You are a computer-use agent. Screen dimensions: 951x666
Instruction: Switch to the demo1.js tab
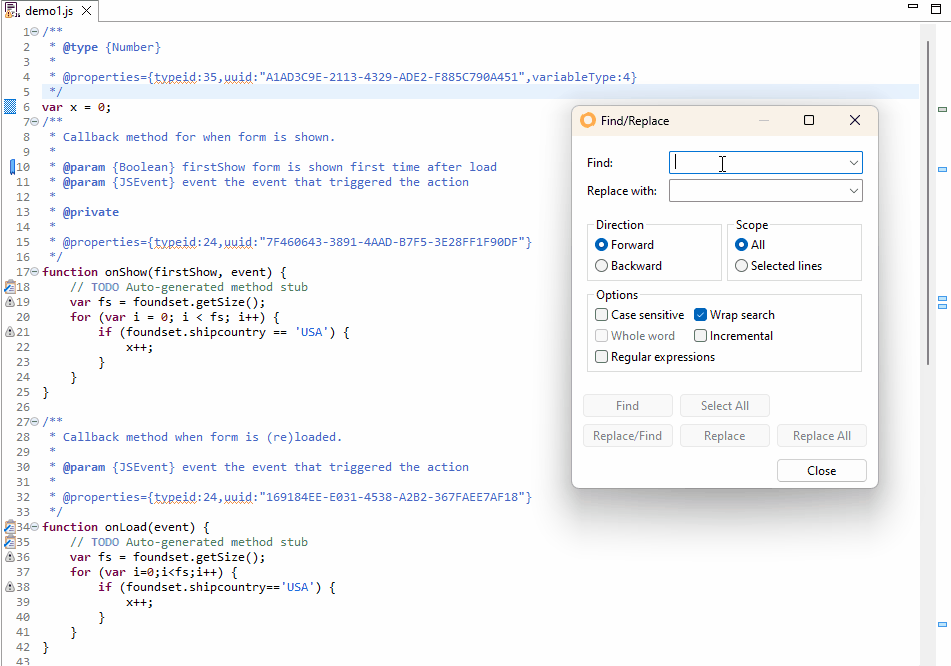click(49, 11)
